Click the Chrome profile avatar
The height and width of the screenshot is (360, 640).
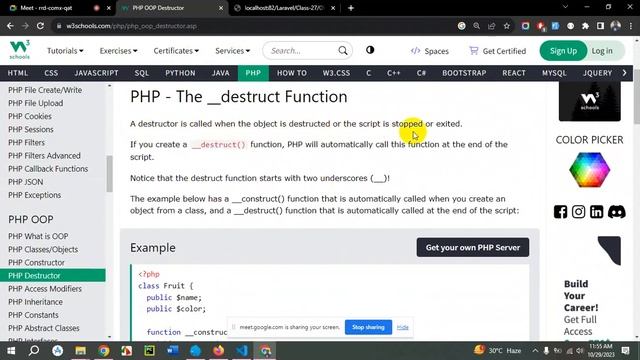(616, 26)
